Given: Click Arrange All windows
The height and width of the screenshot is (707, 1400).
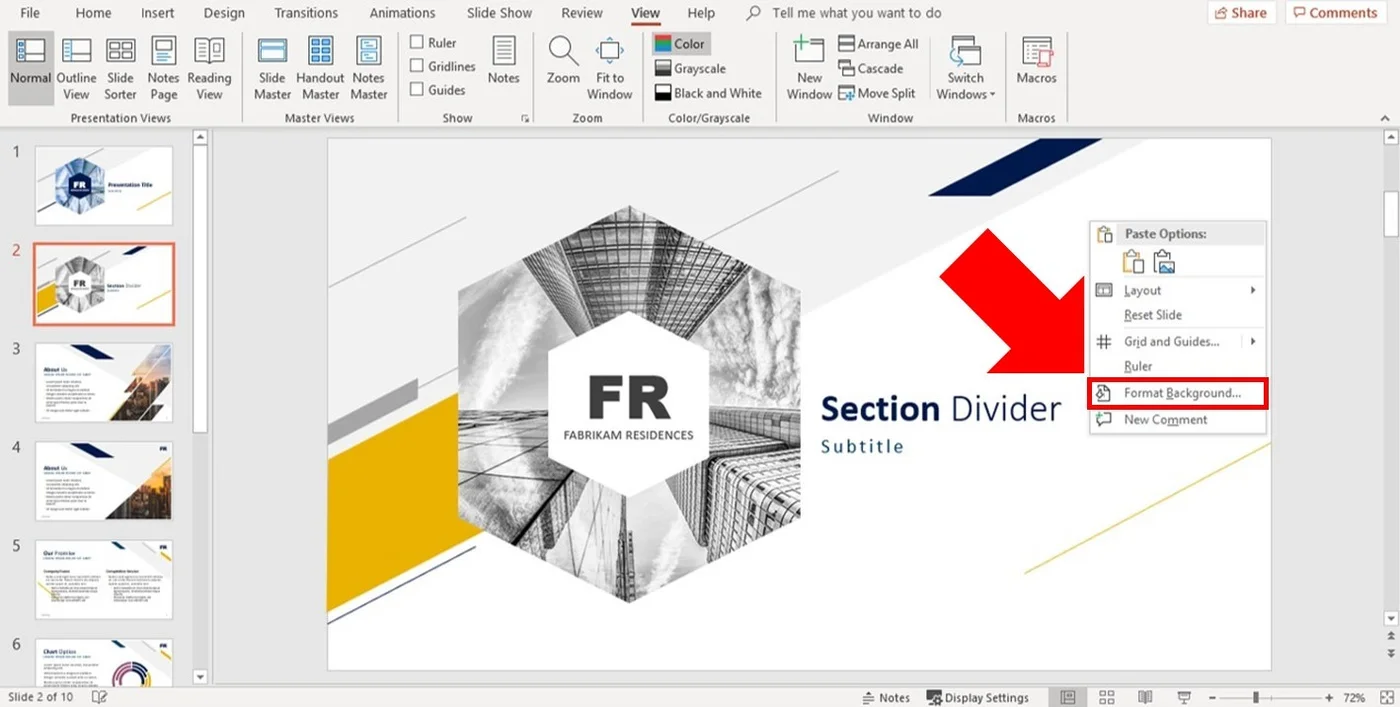Looking at the screenshot, I should 878,44.
